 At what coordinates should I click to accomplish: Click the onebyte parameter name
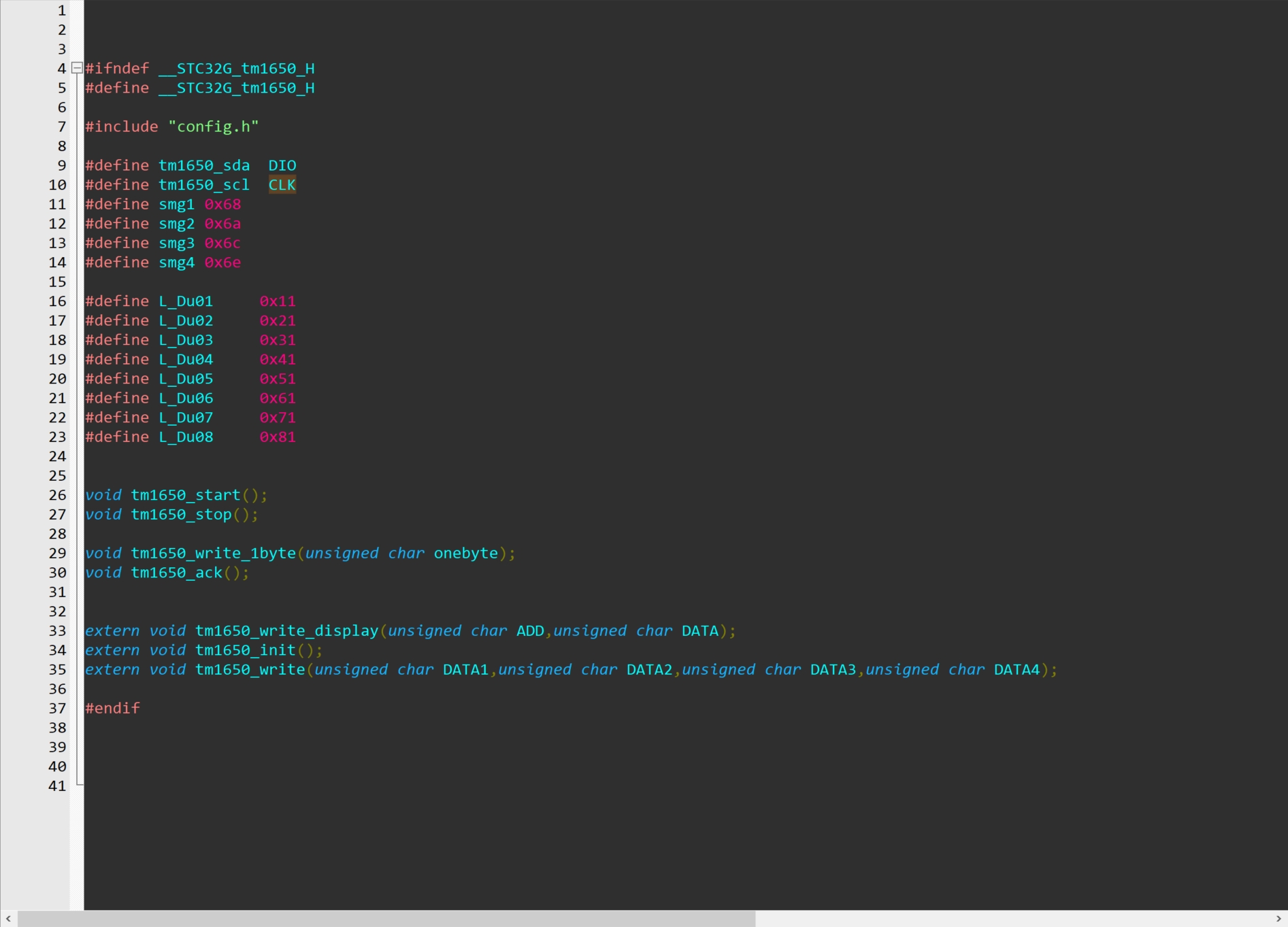(x=465, y=553)
